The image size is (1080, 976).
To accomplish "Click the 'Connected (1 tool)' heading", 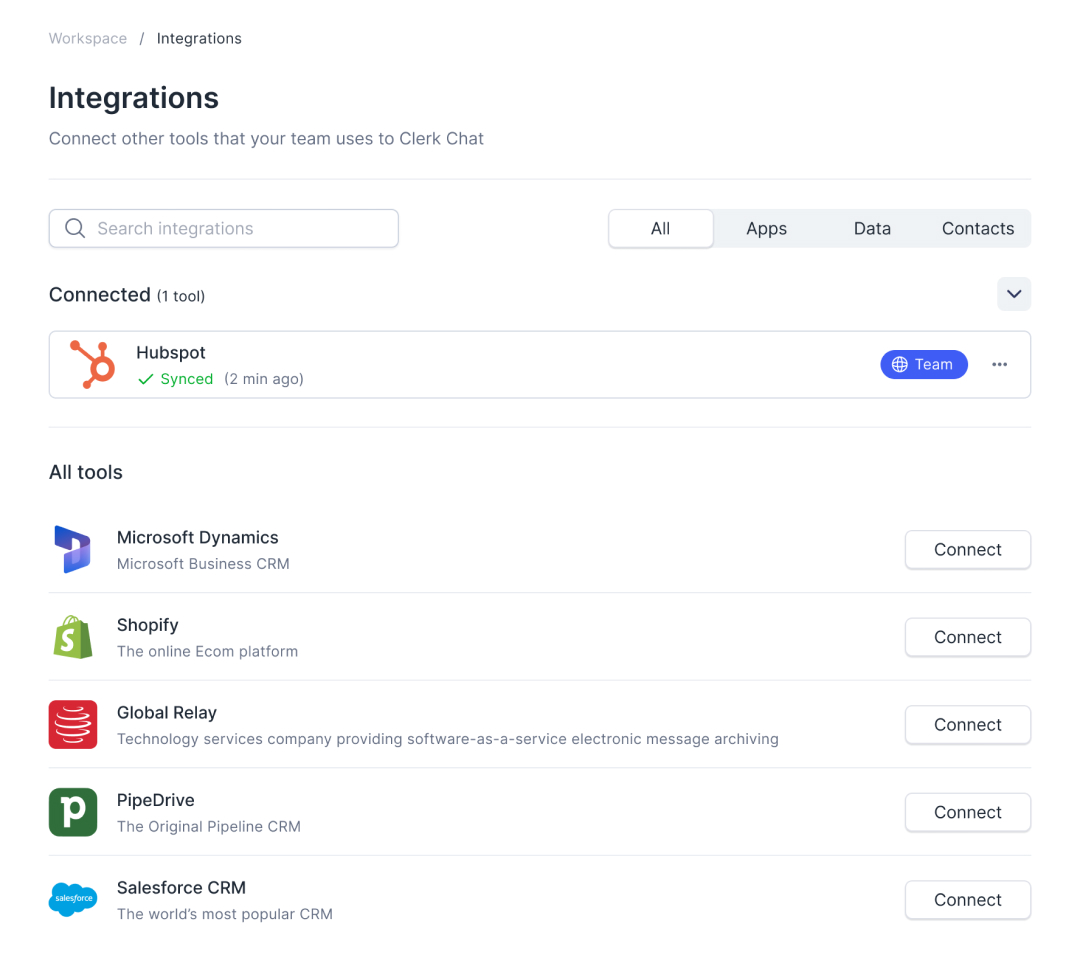I will (127, 295).
